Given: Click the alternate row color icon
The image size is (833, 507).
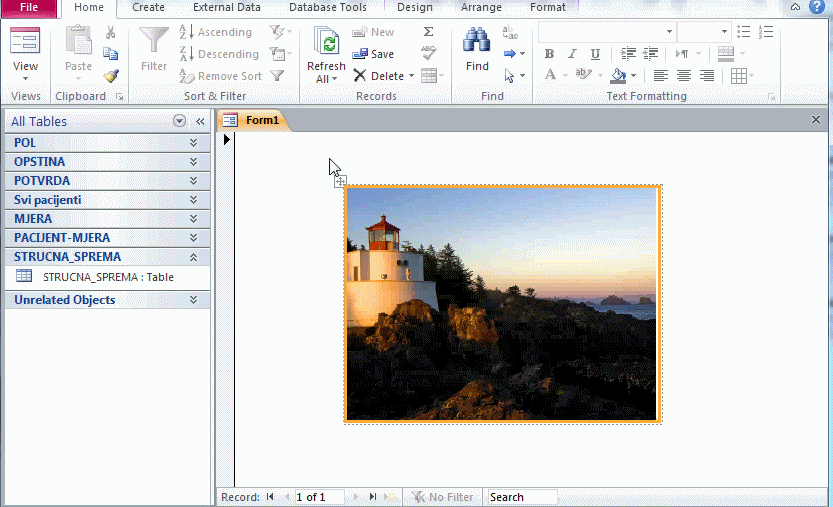Looking at the screenshot, I should (726, 54).
